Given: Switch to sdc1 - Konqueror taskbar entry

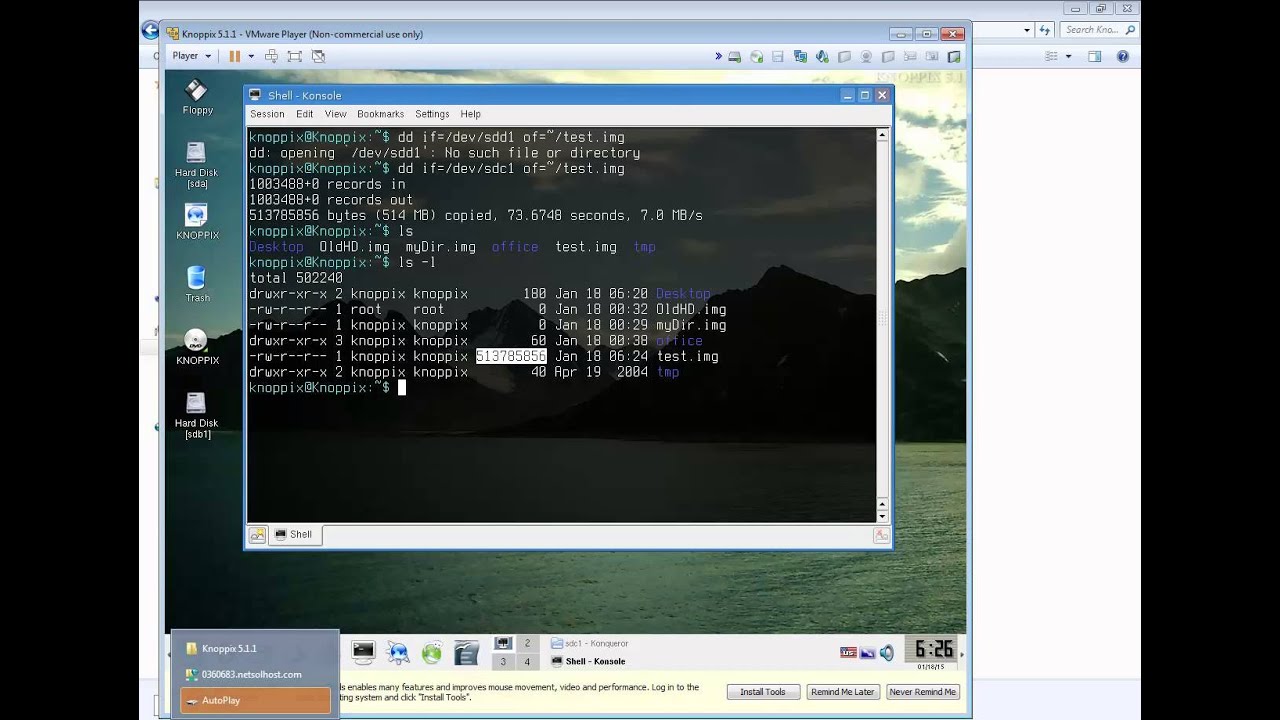Looking at the screenshot, I should [x=590, y=643].
